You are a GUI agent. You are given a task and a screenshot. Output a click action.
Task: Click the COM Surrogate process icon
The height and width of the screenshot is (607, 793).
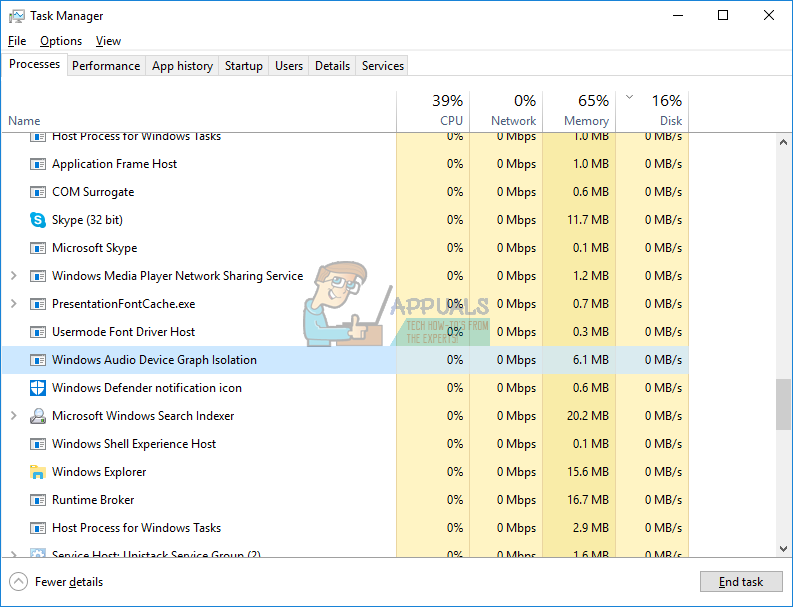[x=38, y=192]
